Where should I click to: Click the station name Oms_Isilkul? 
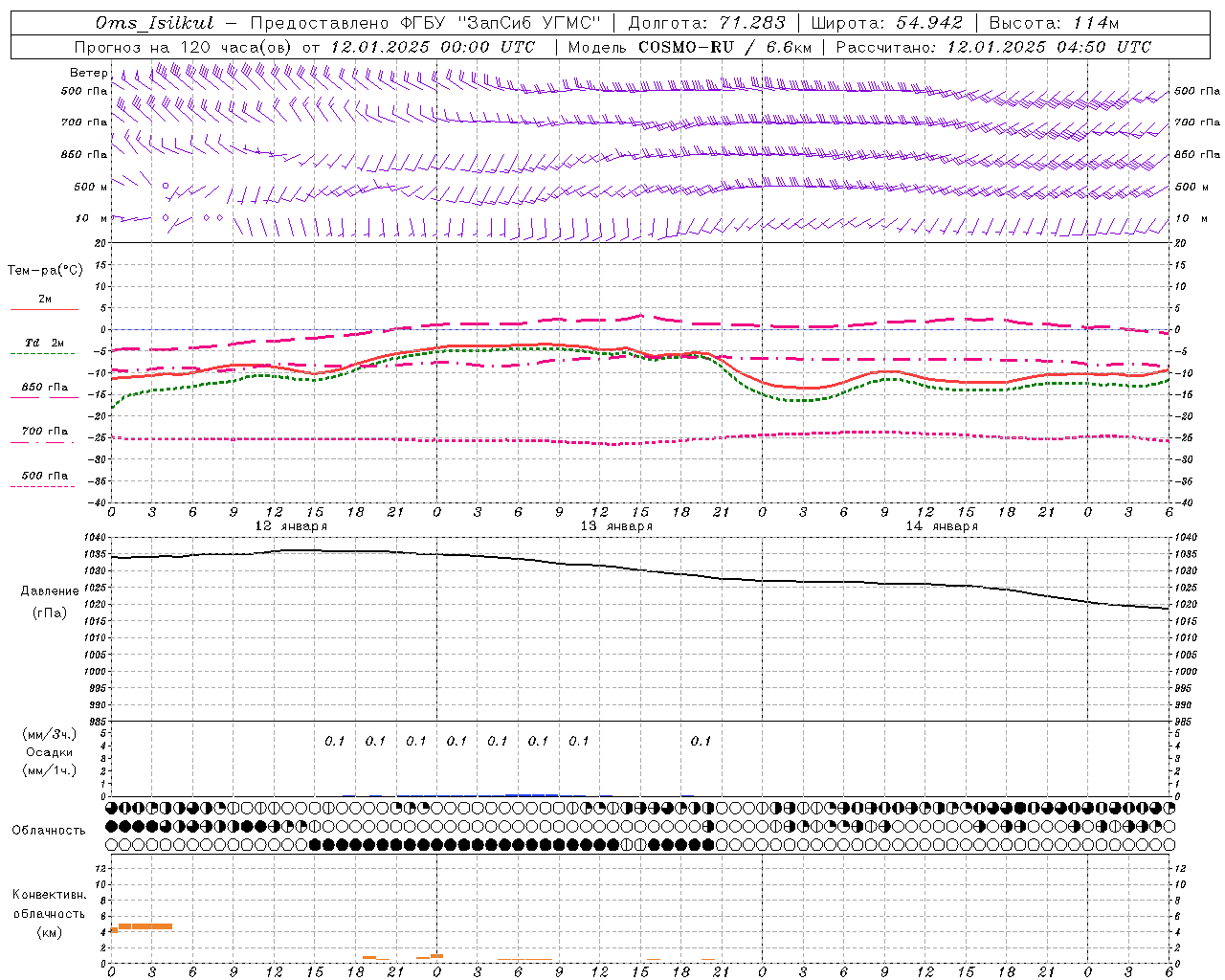pyautogui.click(x=155, y=23)
